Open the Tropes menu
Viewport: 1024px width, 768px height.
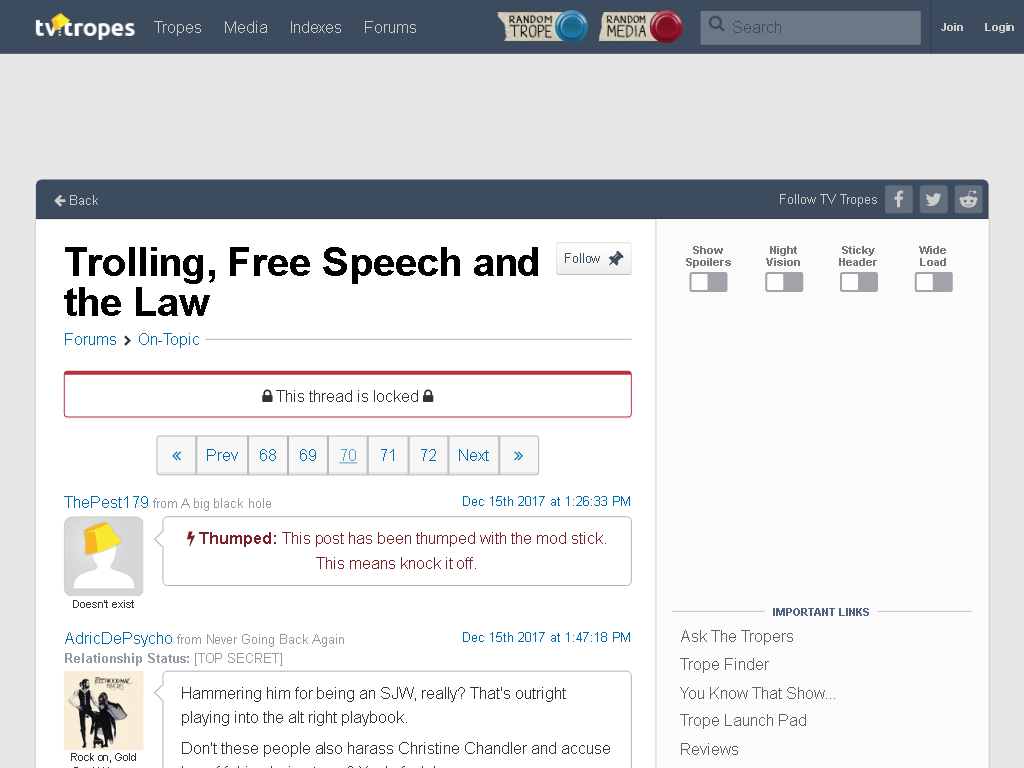178,27
